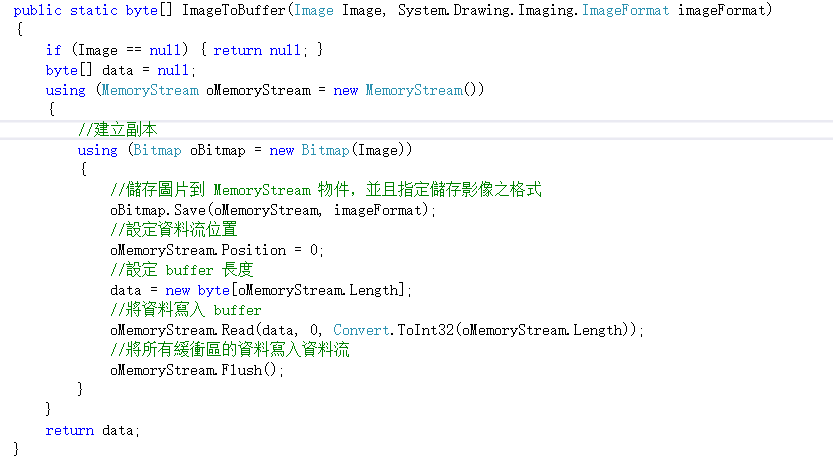
Task: Click the comment '//將資料寫入 buffer'
Action: pos(185,310)
